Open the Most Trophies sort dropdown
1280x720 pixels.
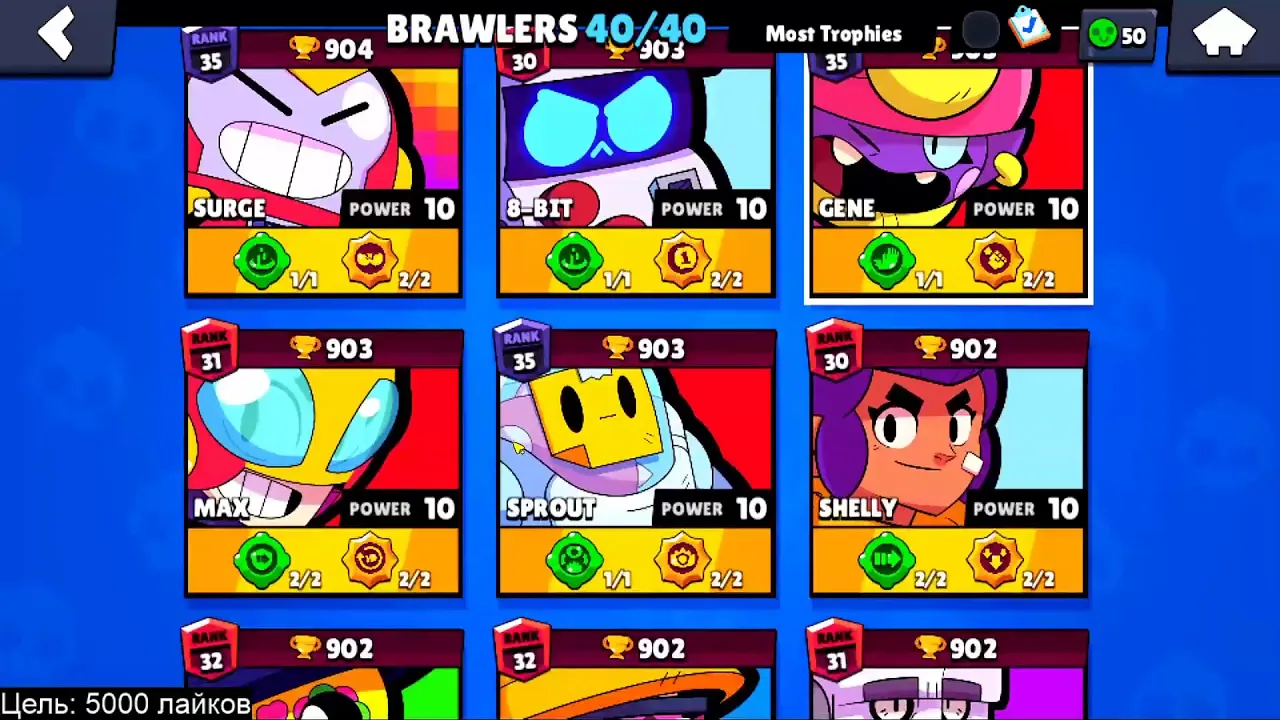tap(833, 34)
